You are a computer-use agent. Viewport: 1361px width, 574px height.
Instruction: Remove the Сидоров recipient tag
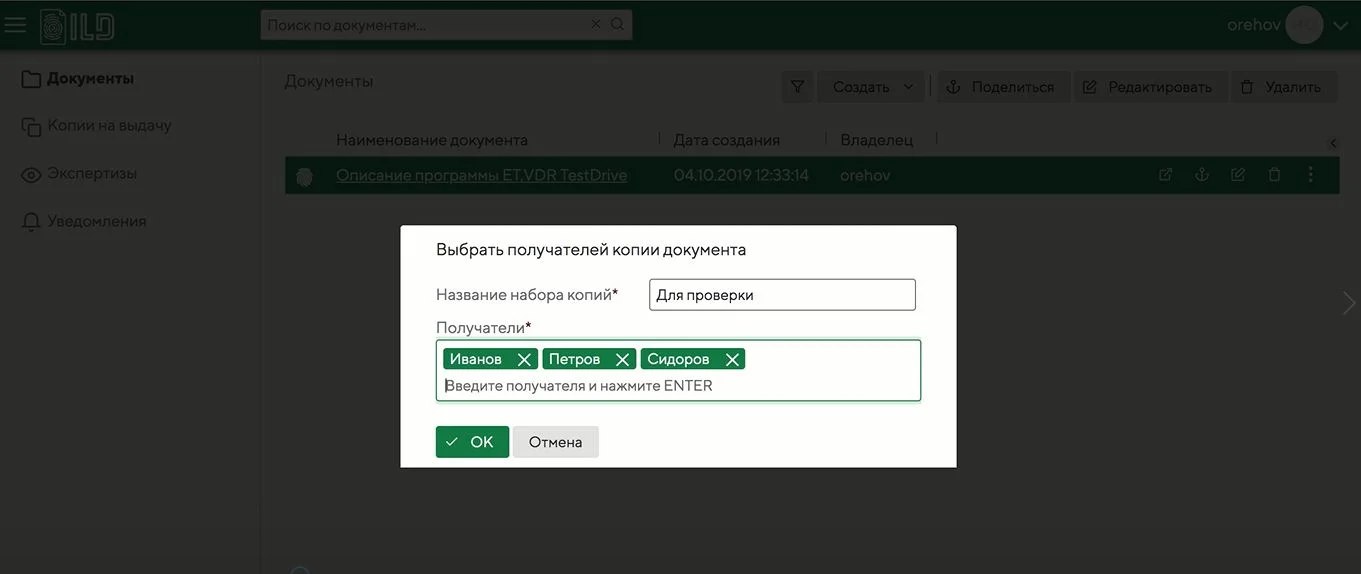(732, 359)
